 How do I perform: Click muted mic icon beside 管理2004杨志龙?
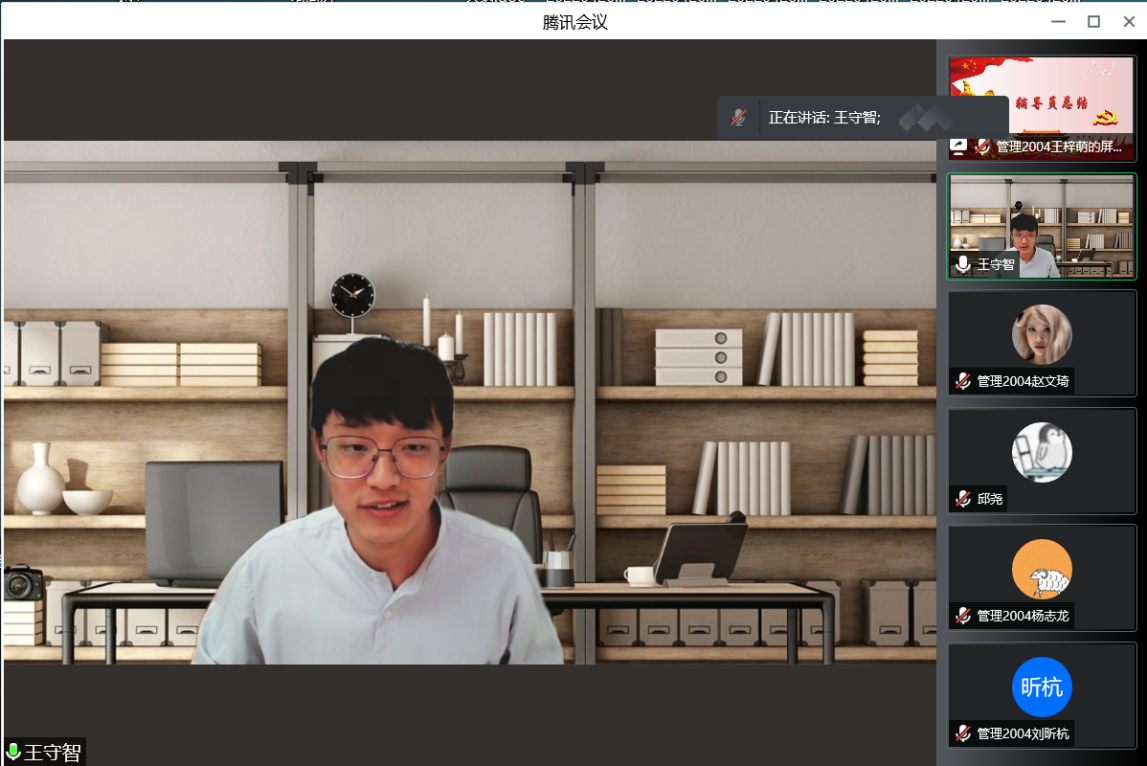pos(963,616)
